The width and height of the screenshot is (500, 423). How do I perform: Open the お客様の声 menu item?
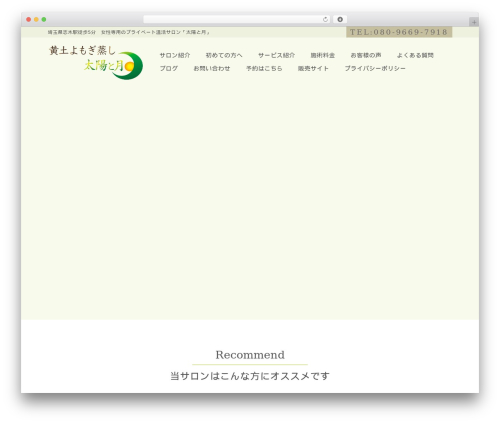click(366, 55)
